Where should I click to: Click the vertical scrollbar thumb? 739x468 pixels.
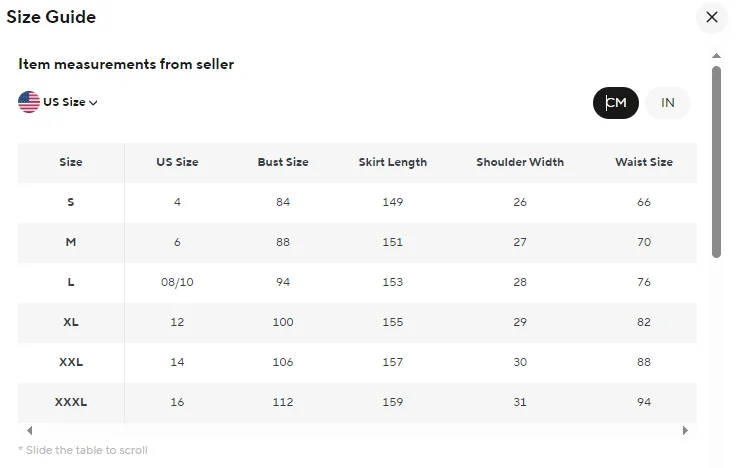point(716,162)
